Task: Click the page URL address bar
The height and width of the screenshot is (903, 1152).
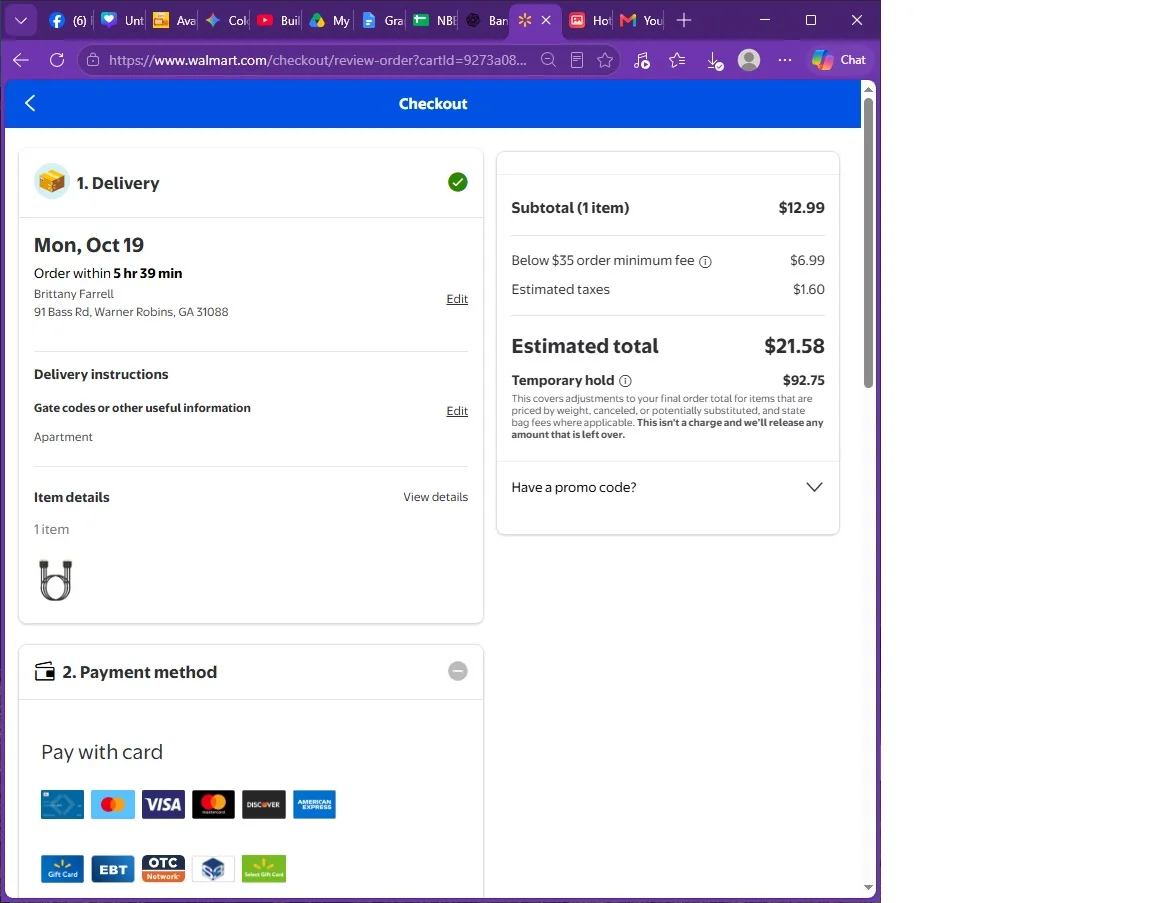Action: coord(317,60)
